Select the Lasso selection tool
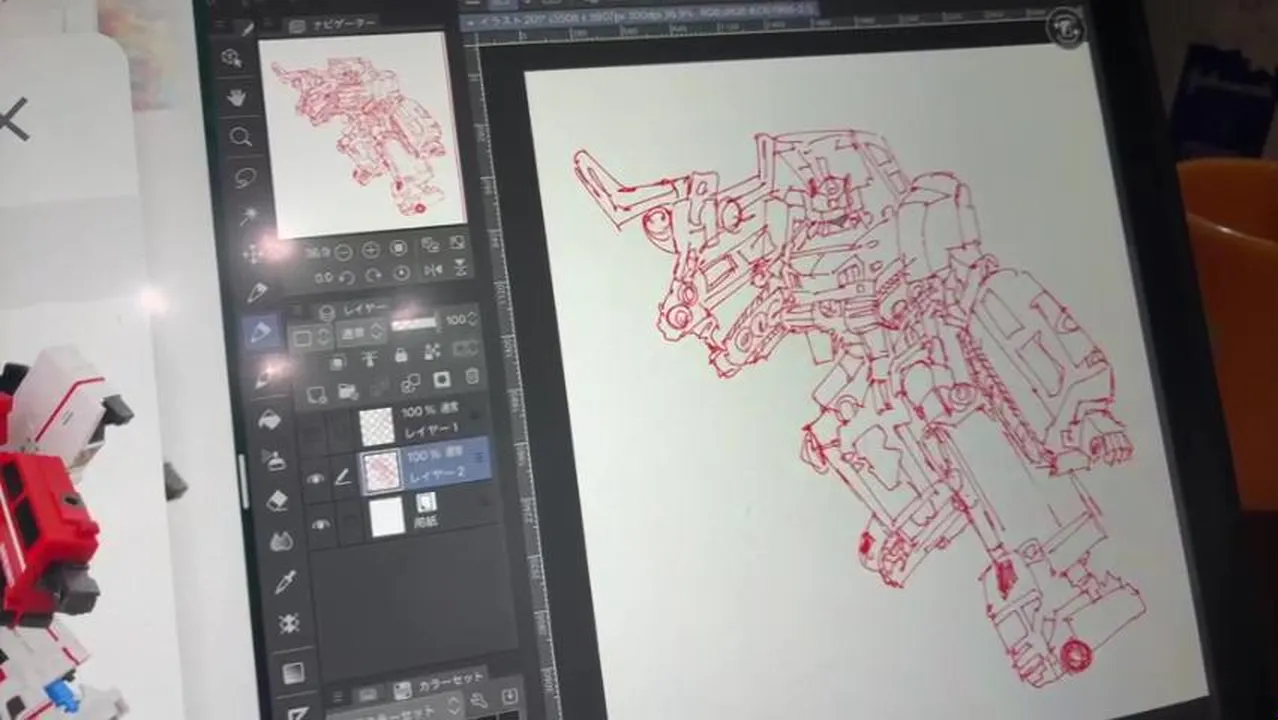The image size is (1278, 720). 244,177
